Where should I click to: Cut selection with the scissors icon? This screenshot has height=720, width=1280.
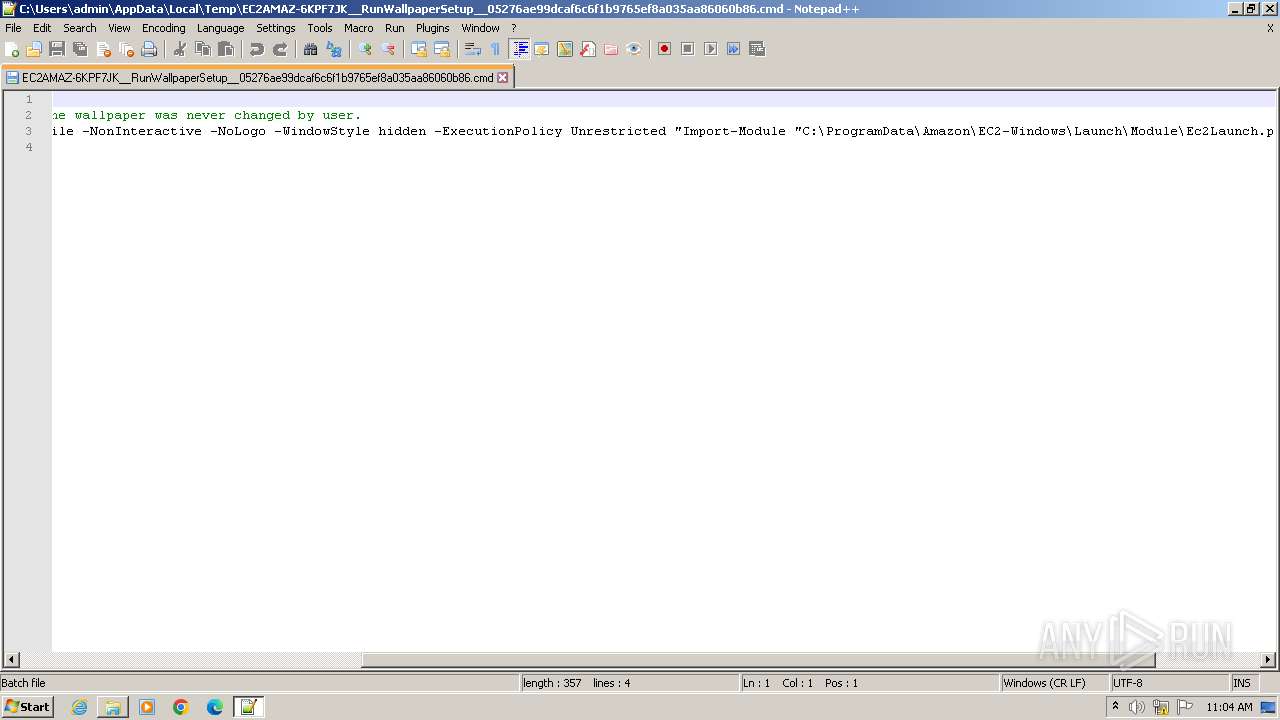(180, 49)
